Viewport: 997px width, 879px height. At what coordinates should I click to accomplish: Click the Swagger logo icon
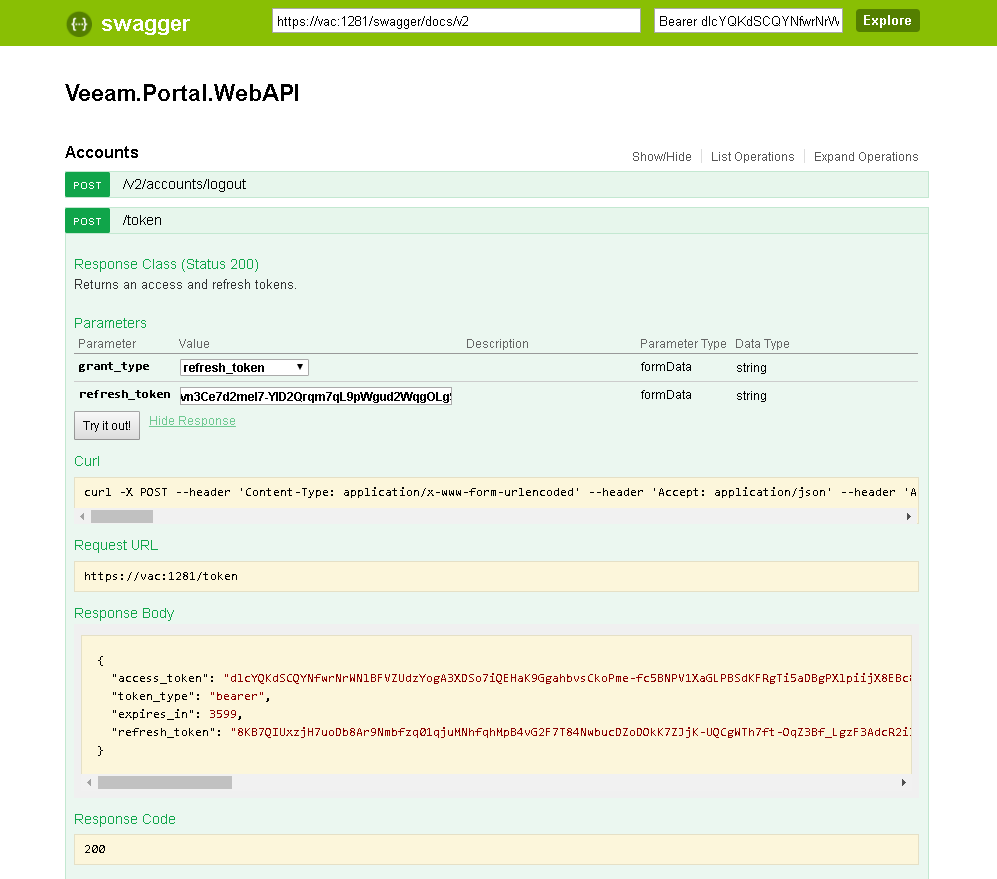(79, 24)
